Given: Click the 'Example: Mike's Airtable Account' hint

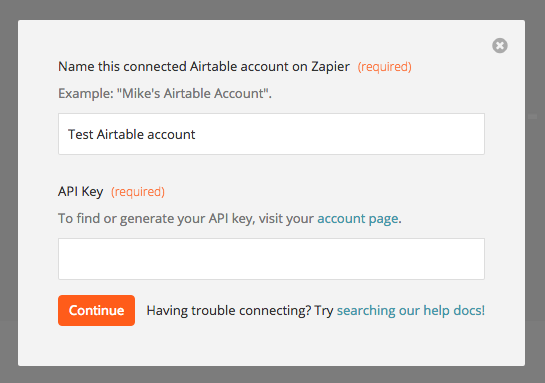Looking at the screenshot, I should click(165, 93).
